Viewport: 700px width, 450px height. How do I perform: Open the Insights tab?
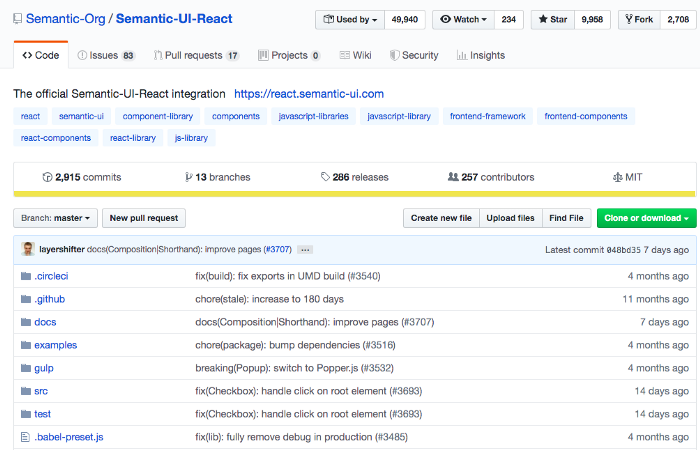[481, 55]
